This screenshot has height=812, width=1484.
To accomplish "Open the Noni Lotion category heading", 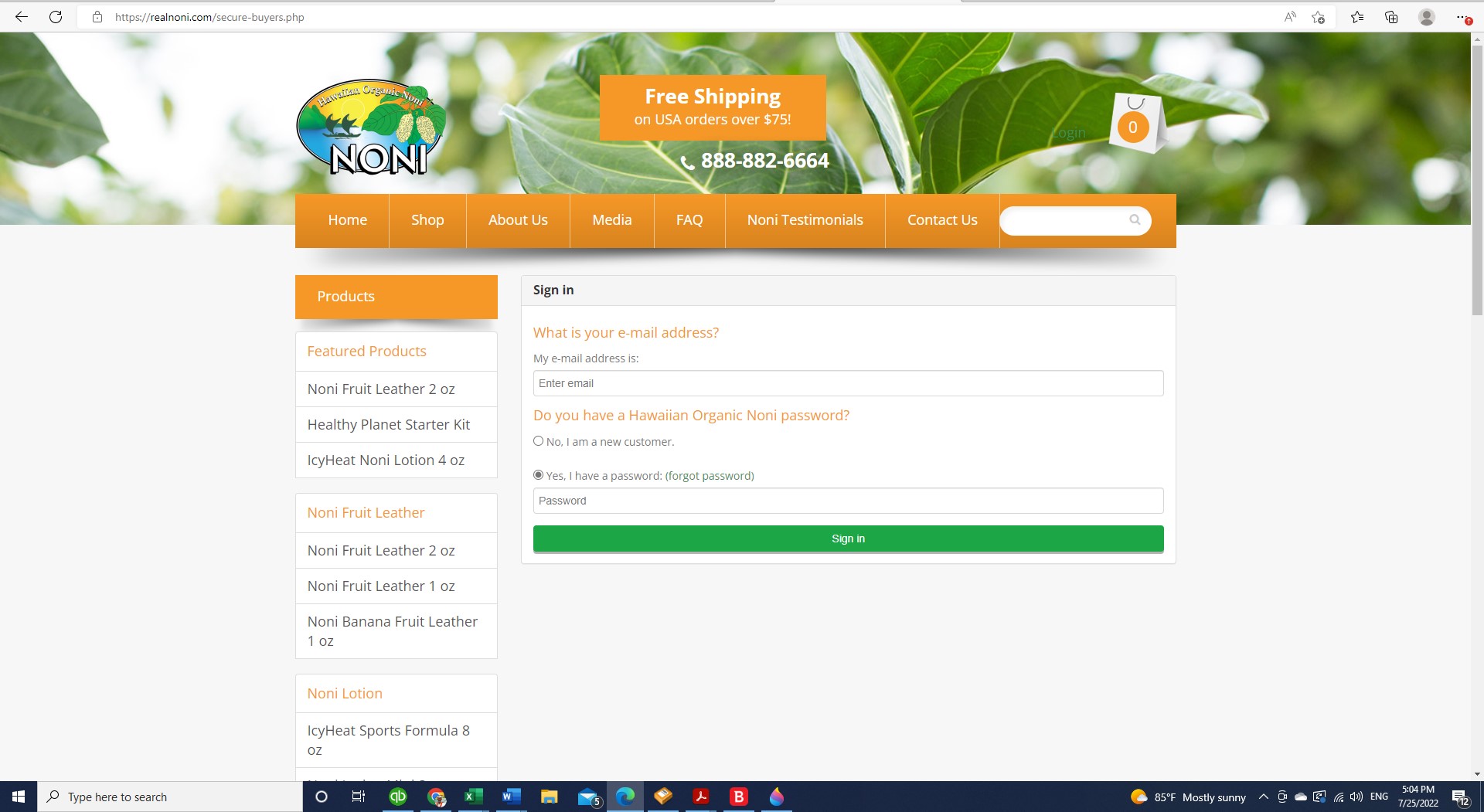I will pyautogui.click(x=345, y=694).
